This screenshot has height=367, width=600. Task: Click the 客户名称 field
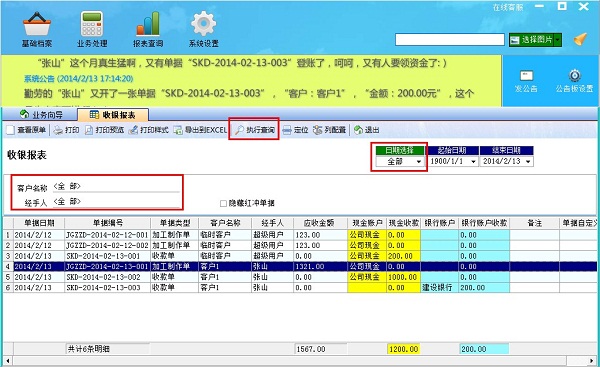(x=116, y=187)
